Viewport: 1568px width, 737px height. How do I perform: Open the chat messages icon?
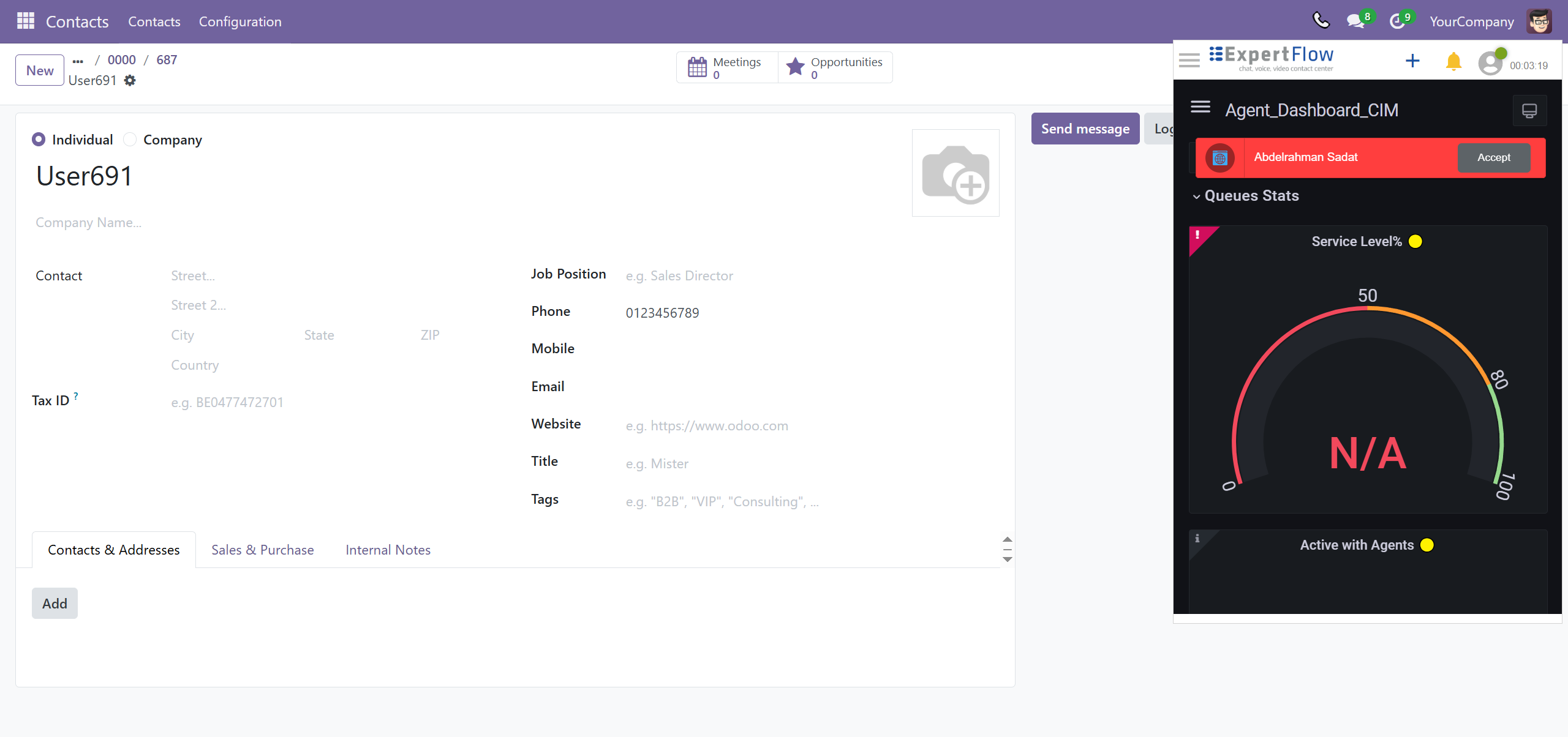1355,21
